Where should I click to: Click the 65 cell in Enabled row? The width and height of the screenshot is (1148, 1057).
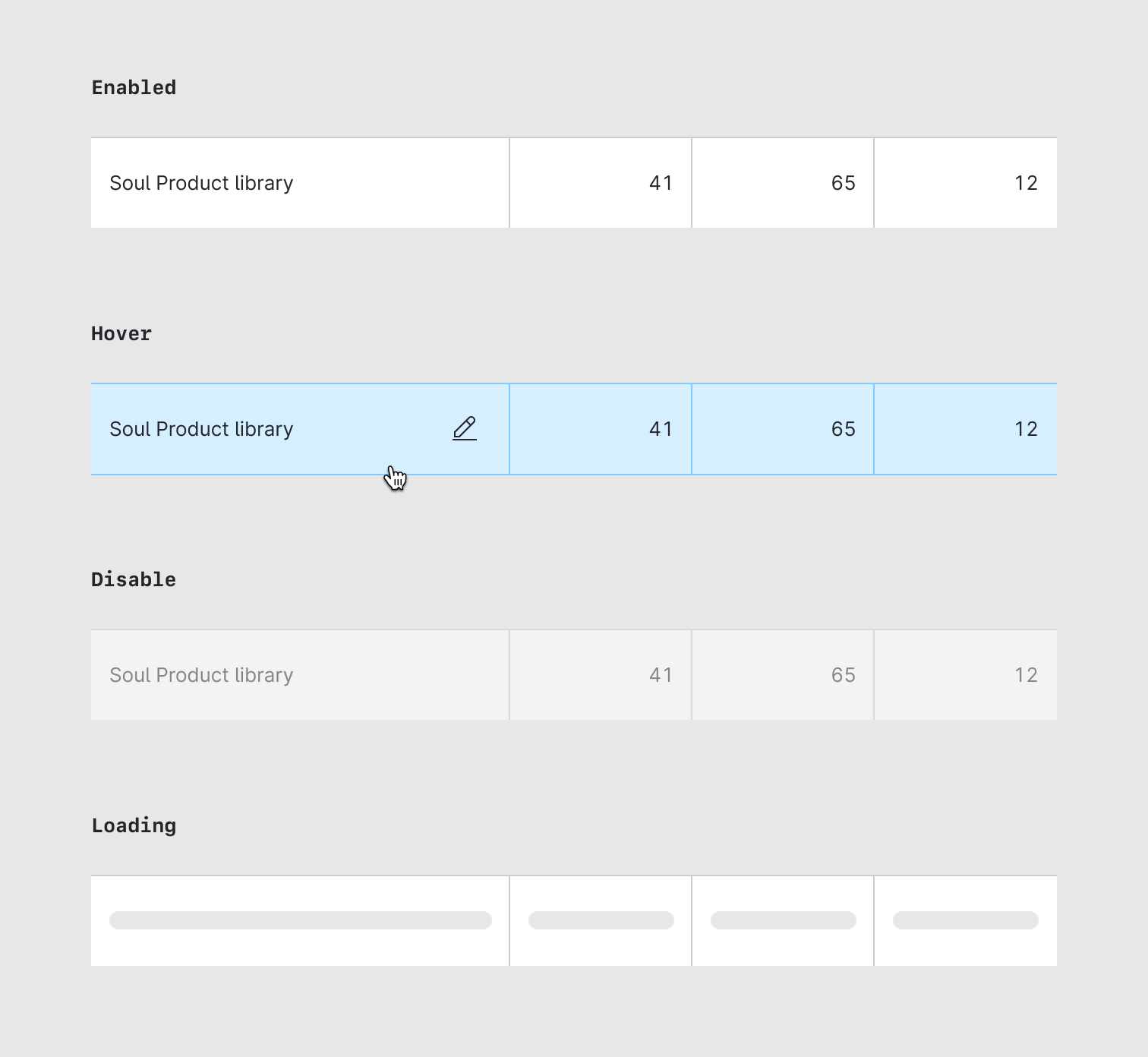843,183
